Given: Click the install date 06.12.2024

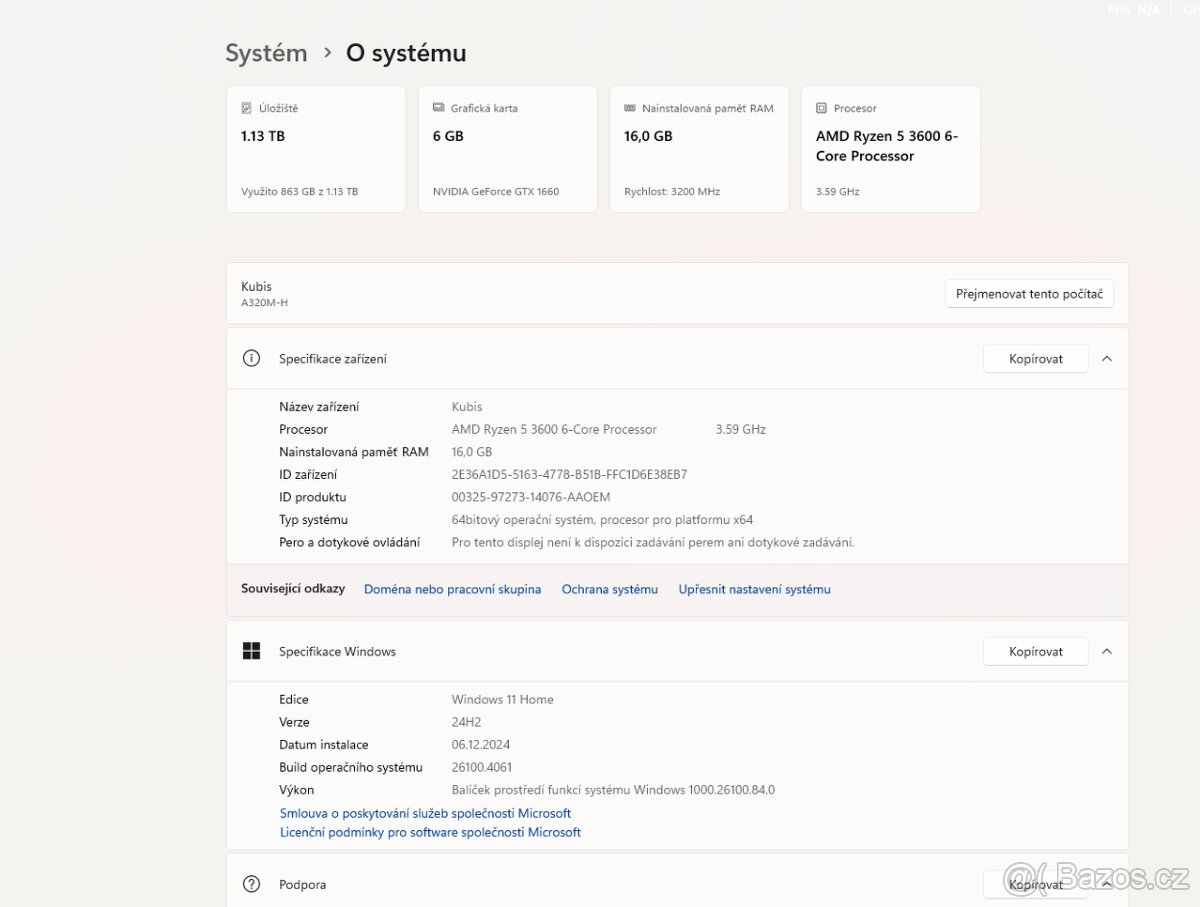Looking at the screenshot, I should pyautogui.click(x=481, y=744).
